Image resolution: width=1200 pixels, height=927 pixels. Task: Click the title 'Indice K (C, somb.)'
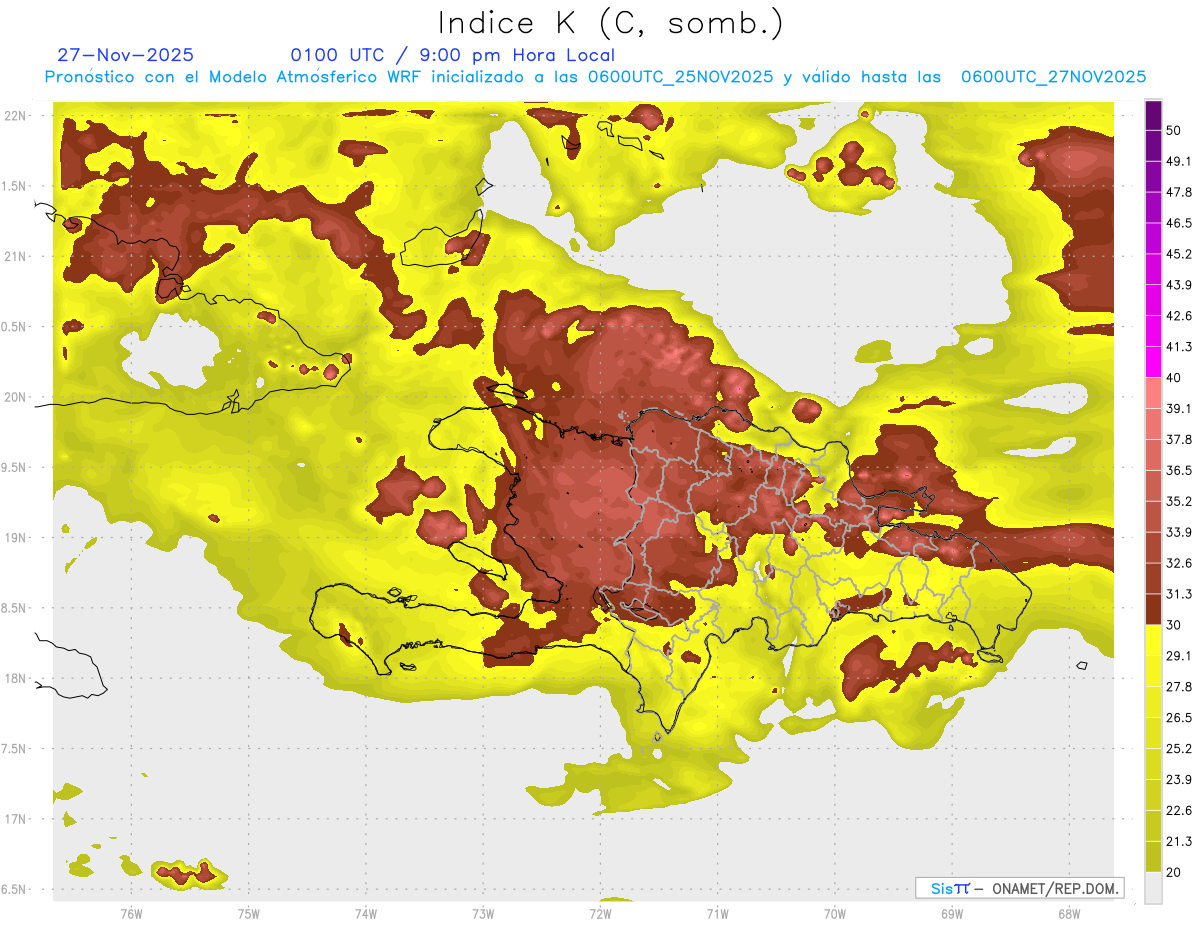pyautogui.click(x=611, y=23)
